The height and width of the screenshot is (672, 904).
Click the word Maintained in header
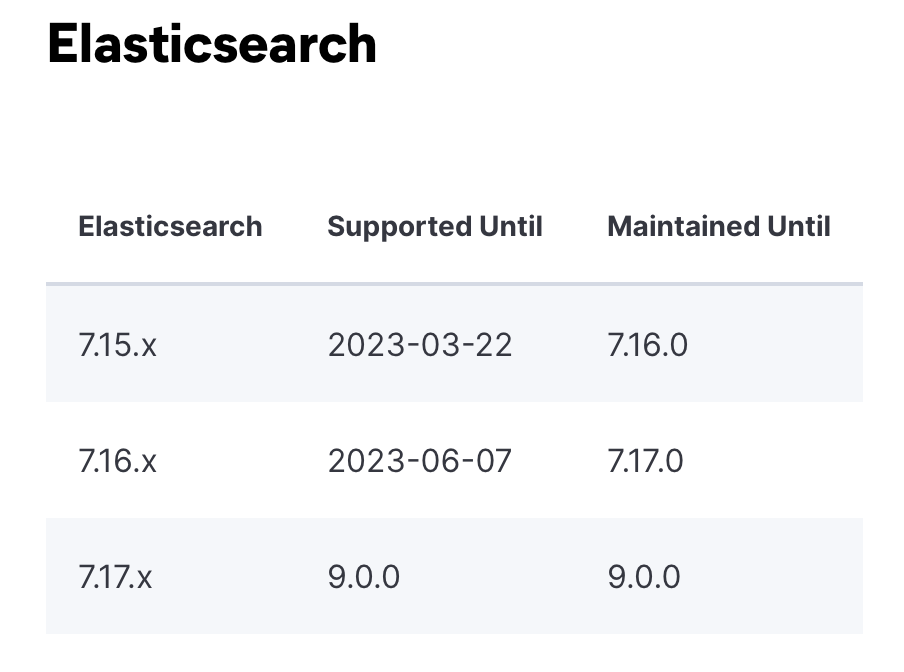pos(683,226)
